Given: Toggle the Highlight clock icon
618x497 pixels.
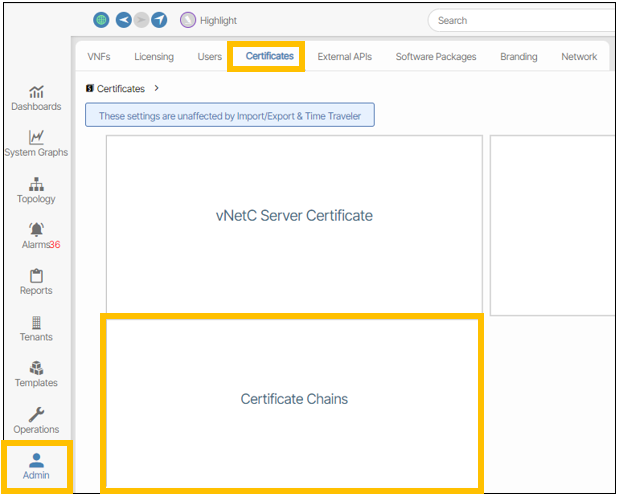Looking at the screenshot, I should pyautogui.click(x=188, y=20).
